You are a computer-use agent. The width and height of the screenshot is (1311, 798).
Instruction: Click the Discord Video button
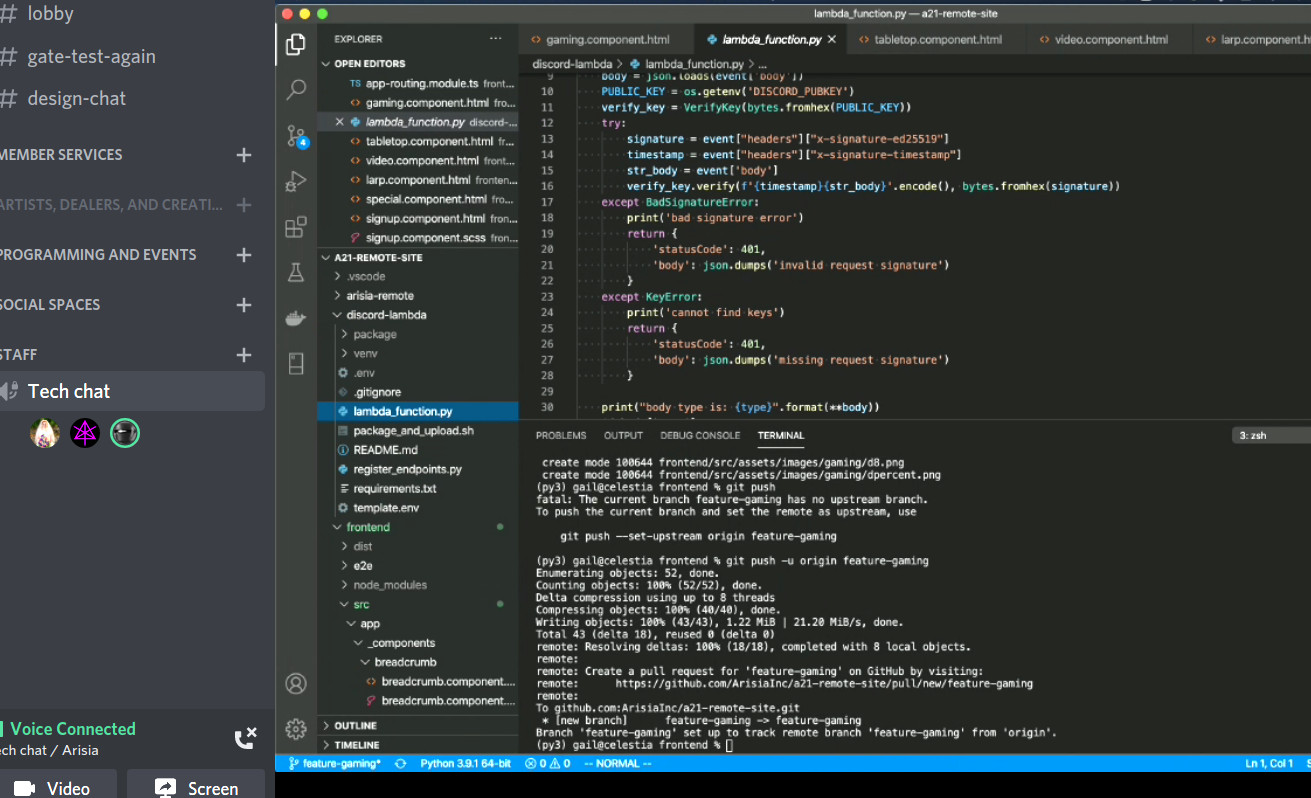[x=56, y=787]
